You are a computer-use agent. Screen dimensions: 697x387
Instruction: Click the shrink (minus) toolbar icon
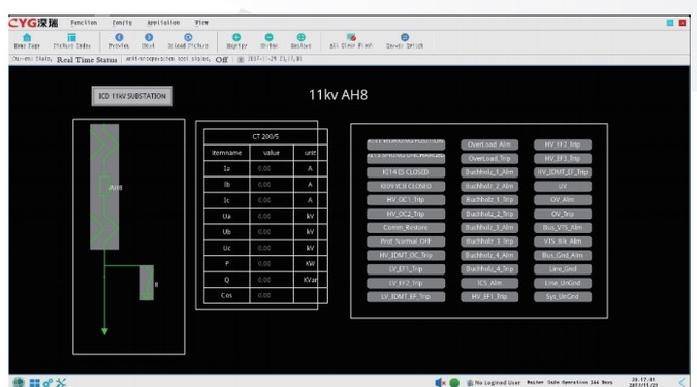coord(269,41)
